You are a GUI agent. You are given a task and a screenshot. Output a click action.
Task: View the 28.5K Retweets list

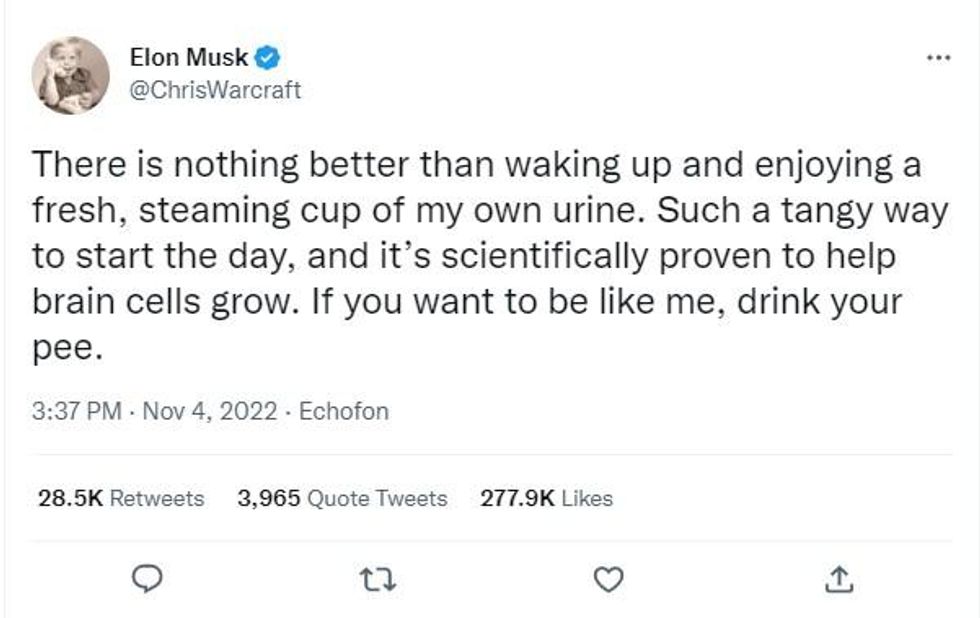point(120,498)
